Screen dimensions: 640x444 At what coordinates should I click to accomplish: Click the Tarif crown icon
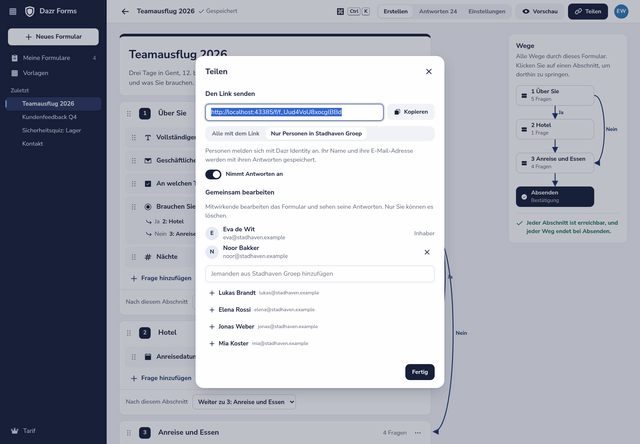(15, 431)
